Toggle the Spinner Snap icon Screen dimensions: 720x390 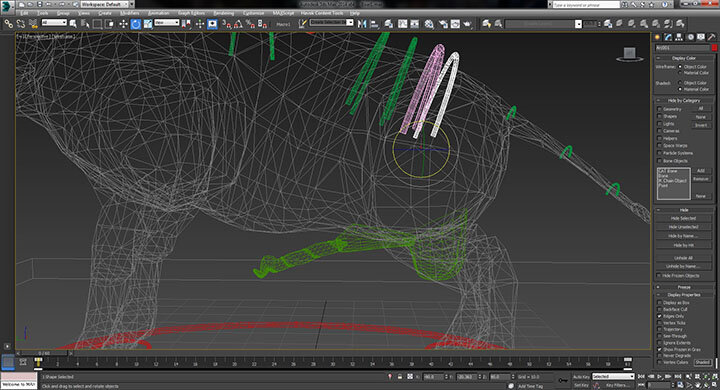[262, 24]
